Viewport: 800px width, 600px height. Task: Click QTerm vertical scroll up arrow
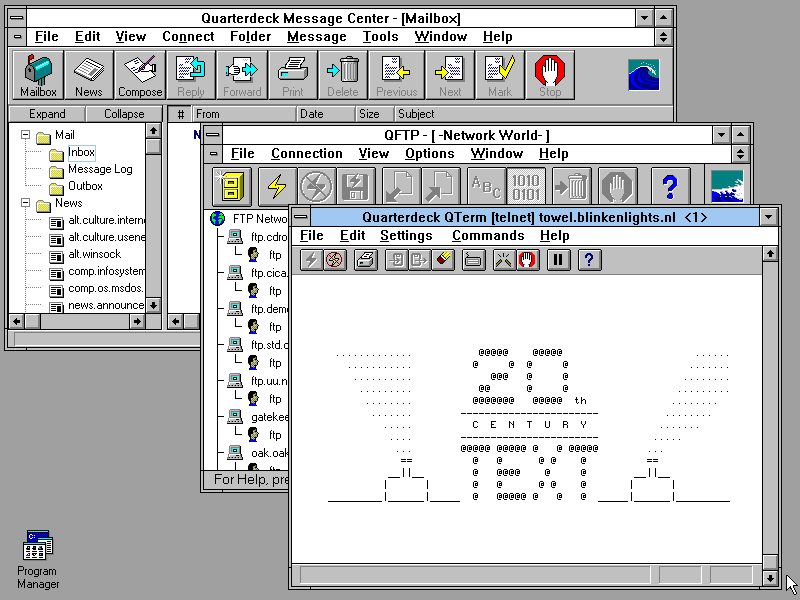tap(770, 254)
